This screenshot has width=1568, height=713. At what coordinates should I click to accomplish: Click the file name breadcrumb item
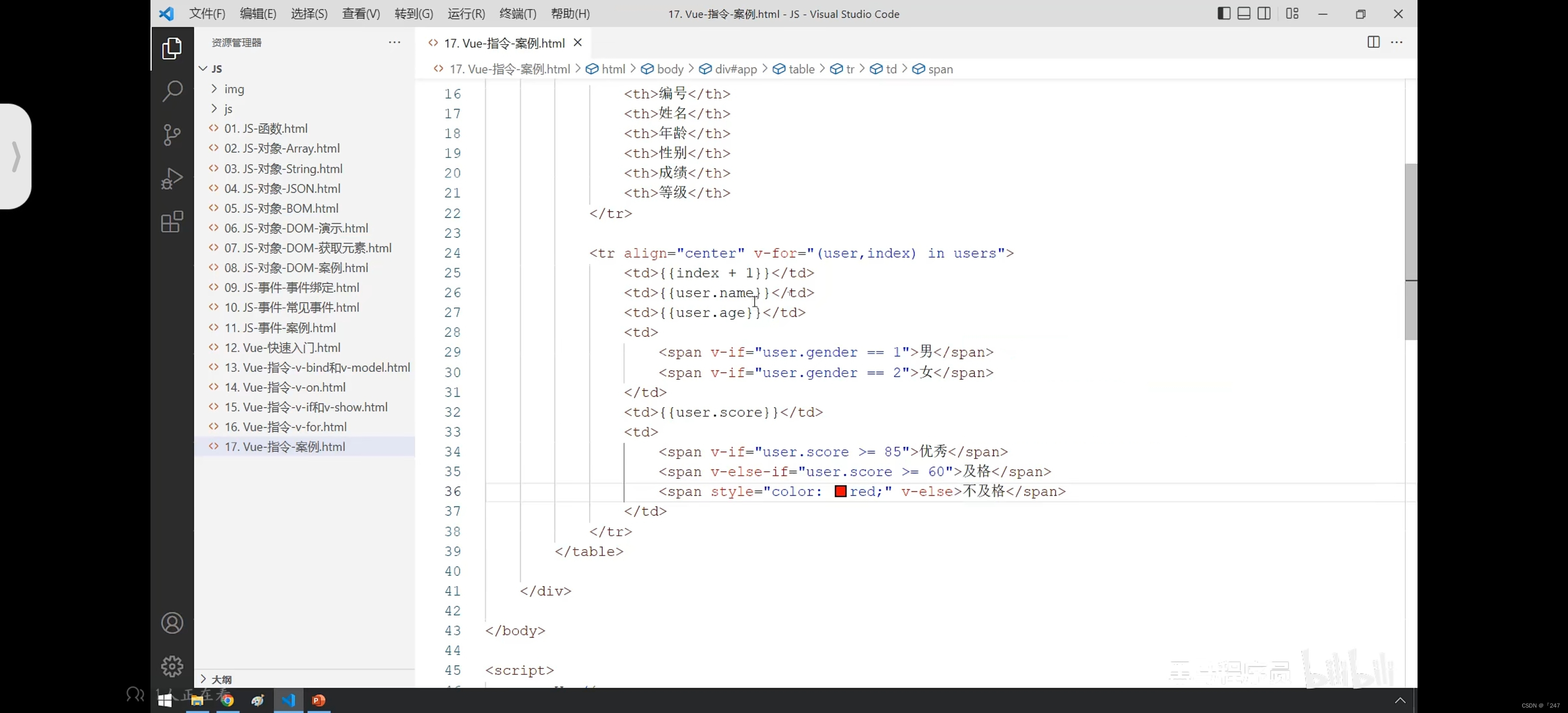tap(501, 69)
